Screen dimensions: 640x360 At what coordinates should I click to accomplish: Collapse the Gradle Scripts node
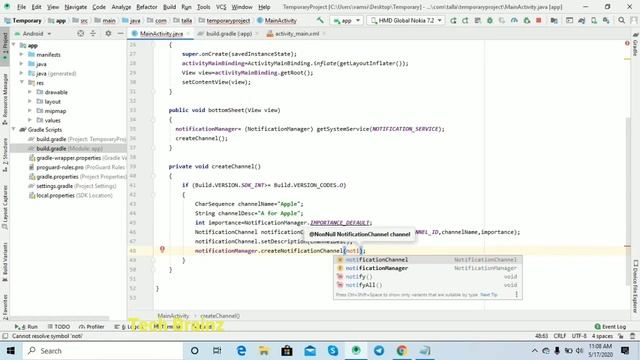[14, 130]
